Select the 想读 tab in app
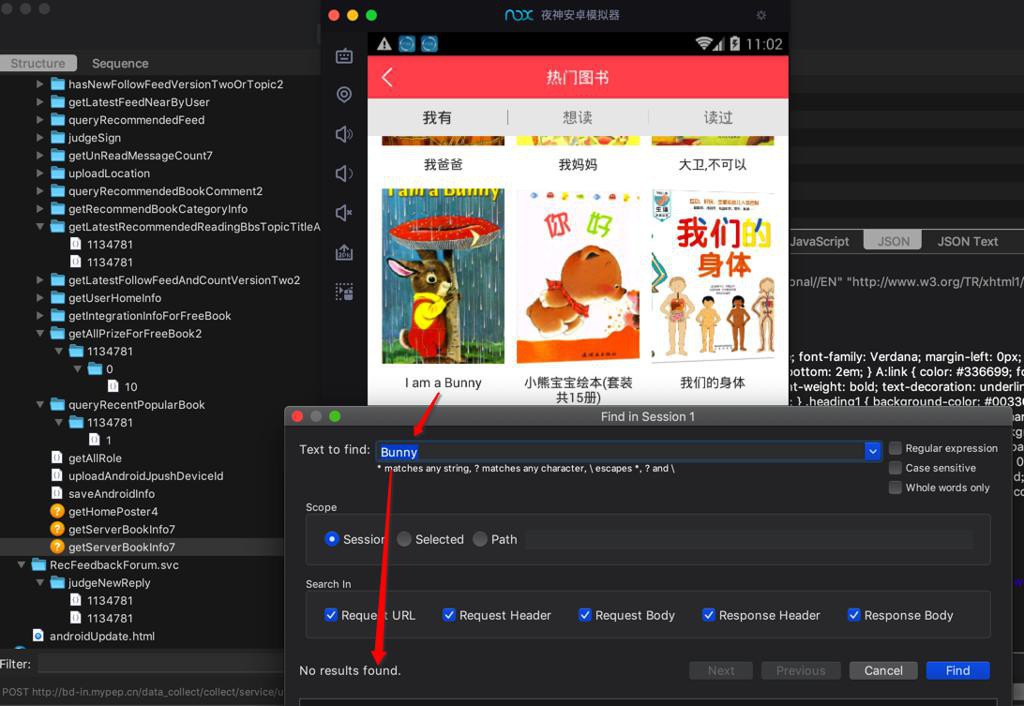Viewport: 1024px width, 706px height. [577, 117]
